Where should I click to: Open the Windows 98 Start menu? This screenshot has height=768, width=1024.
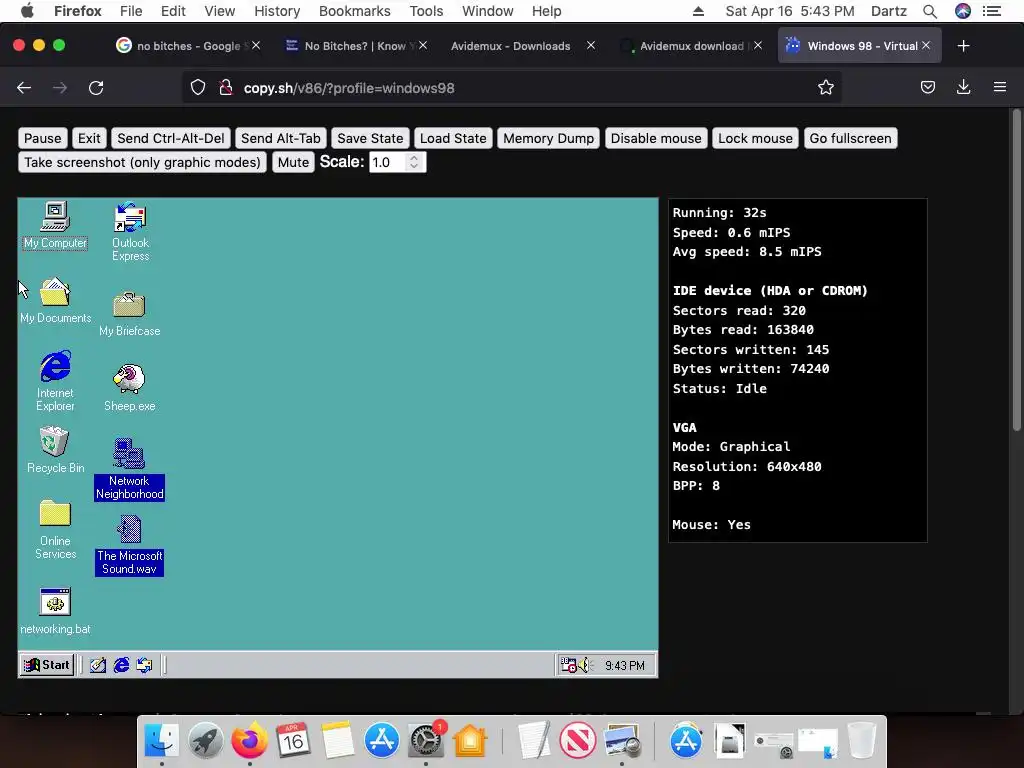(46, 665)
